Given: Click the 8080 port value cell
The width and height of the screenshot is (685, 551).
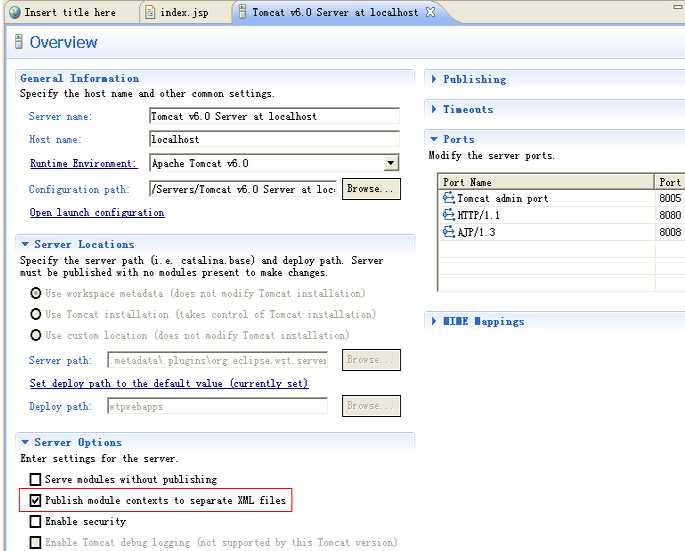Looking at the screenshot, I should (670, 215).
